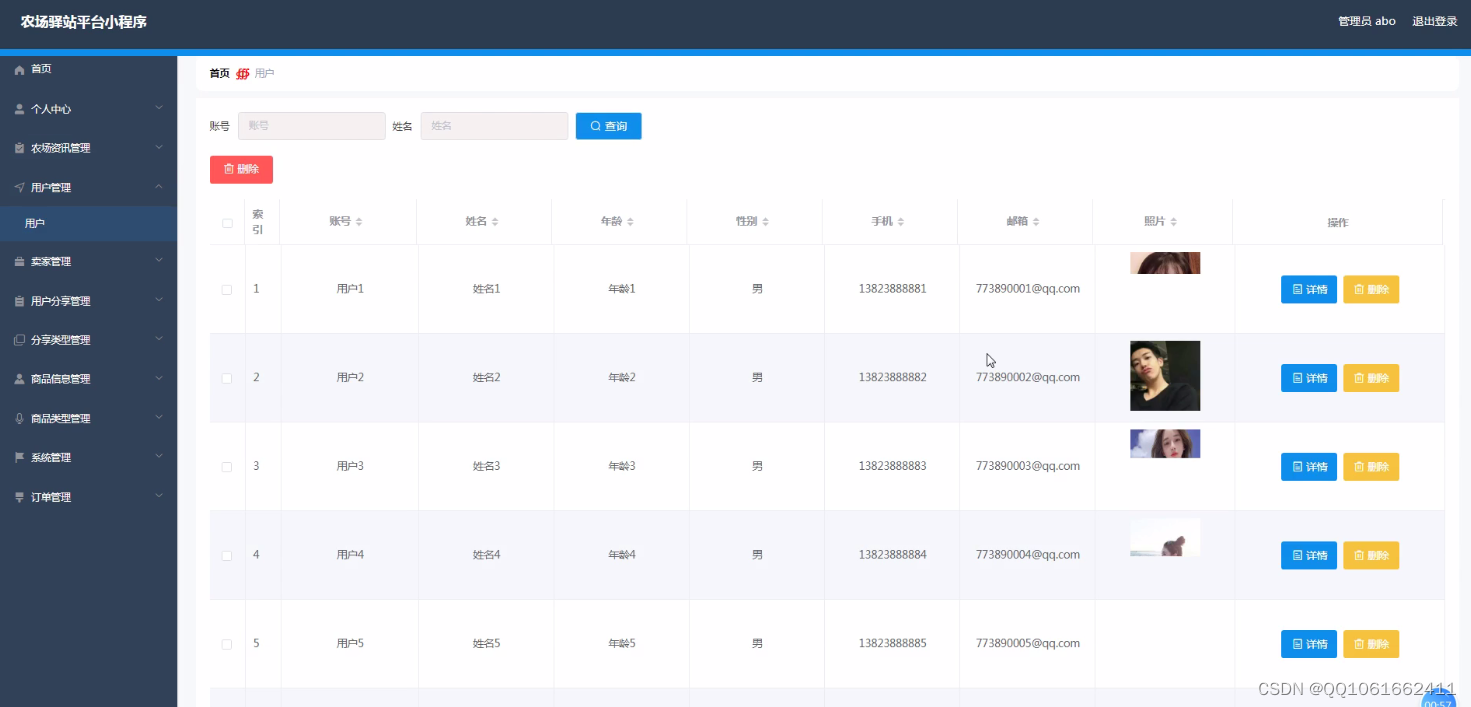Click the user icon beside 商品信息管理
This screenshot has width=1471, height=707.
(x=19, y=379)
